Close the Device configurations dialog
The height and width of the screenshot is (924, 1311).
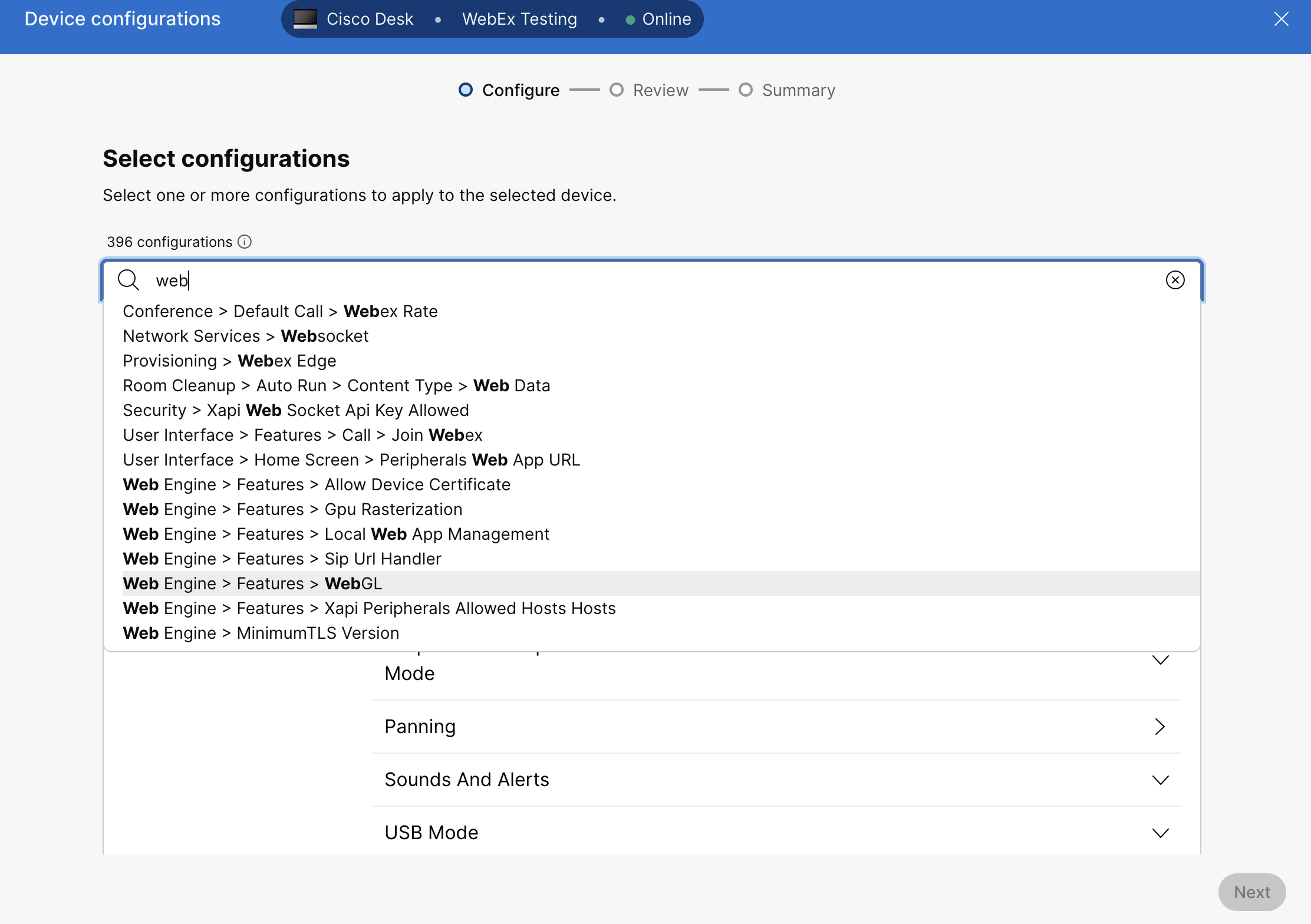click(1281, 19)
